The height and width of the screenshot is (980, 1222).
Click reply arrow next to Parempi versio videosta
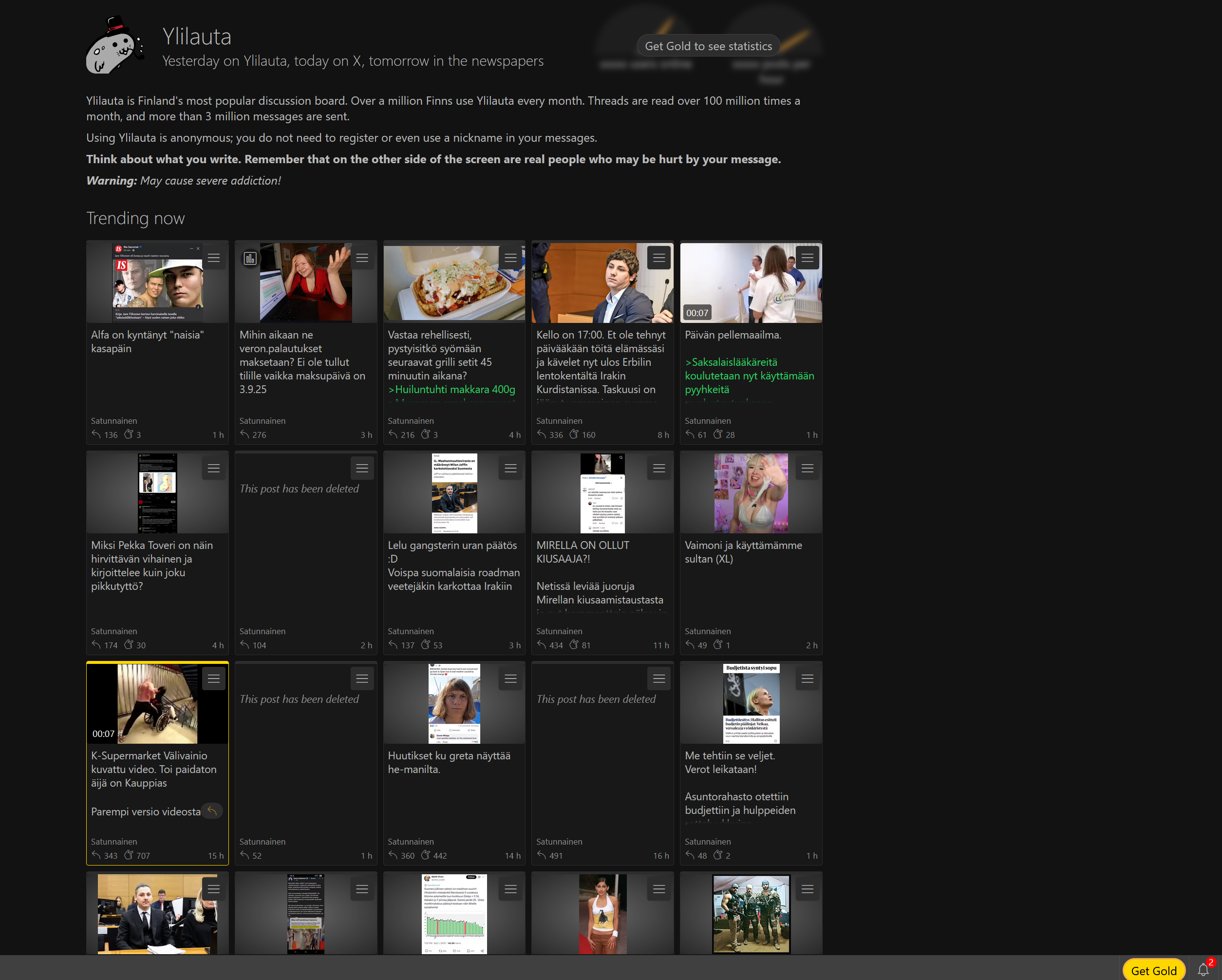(x=212, y=811)
